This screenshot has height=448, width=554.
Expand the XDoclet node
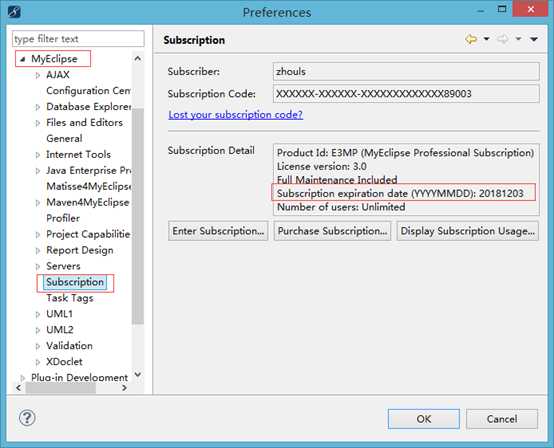pyautogui.click(x=38, y=362)
